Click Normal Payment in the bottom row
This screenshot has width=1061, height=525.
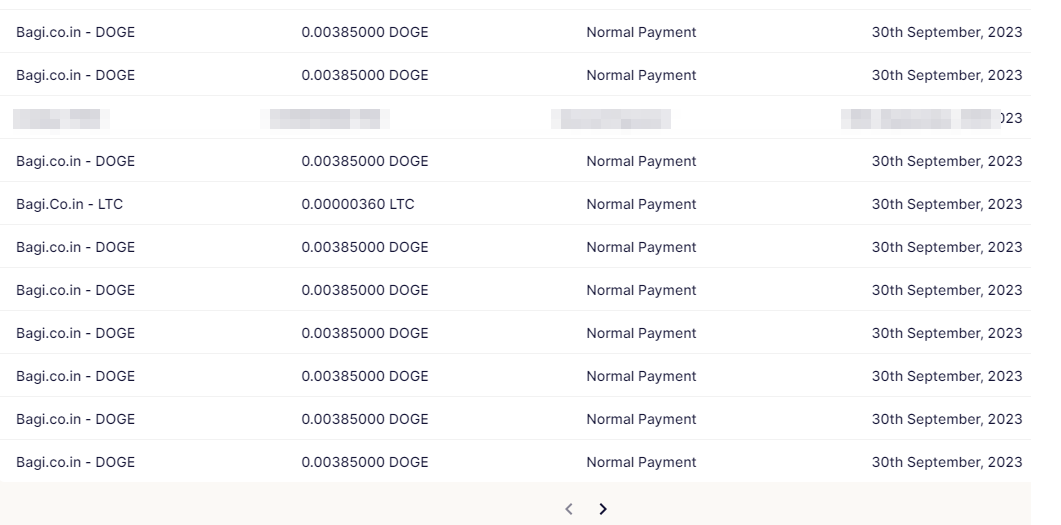coord(641,462)
